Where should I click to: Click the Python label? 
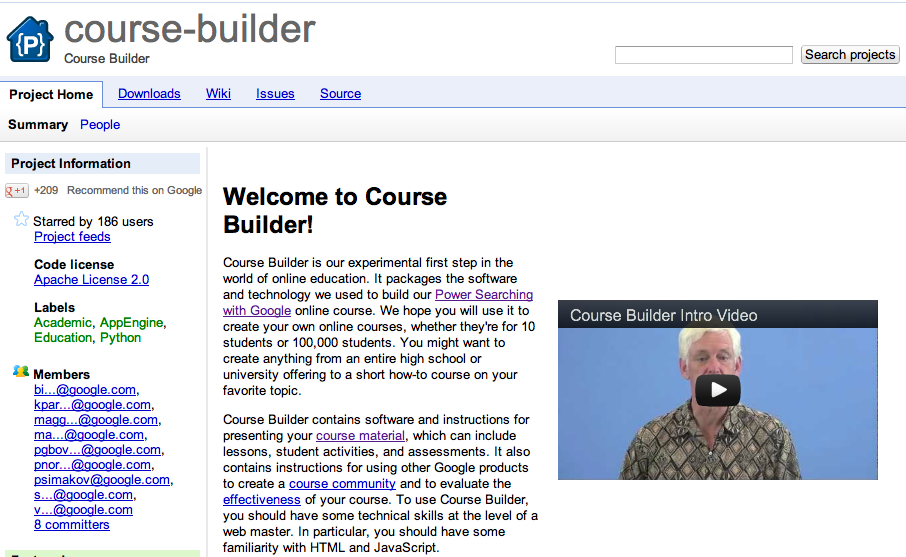[120, 337]
